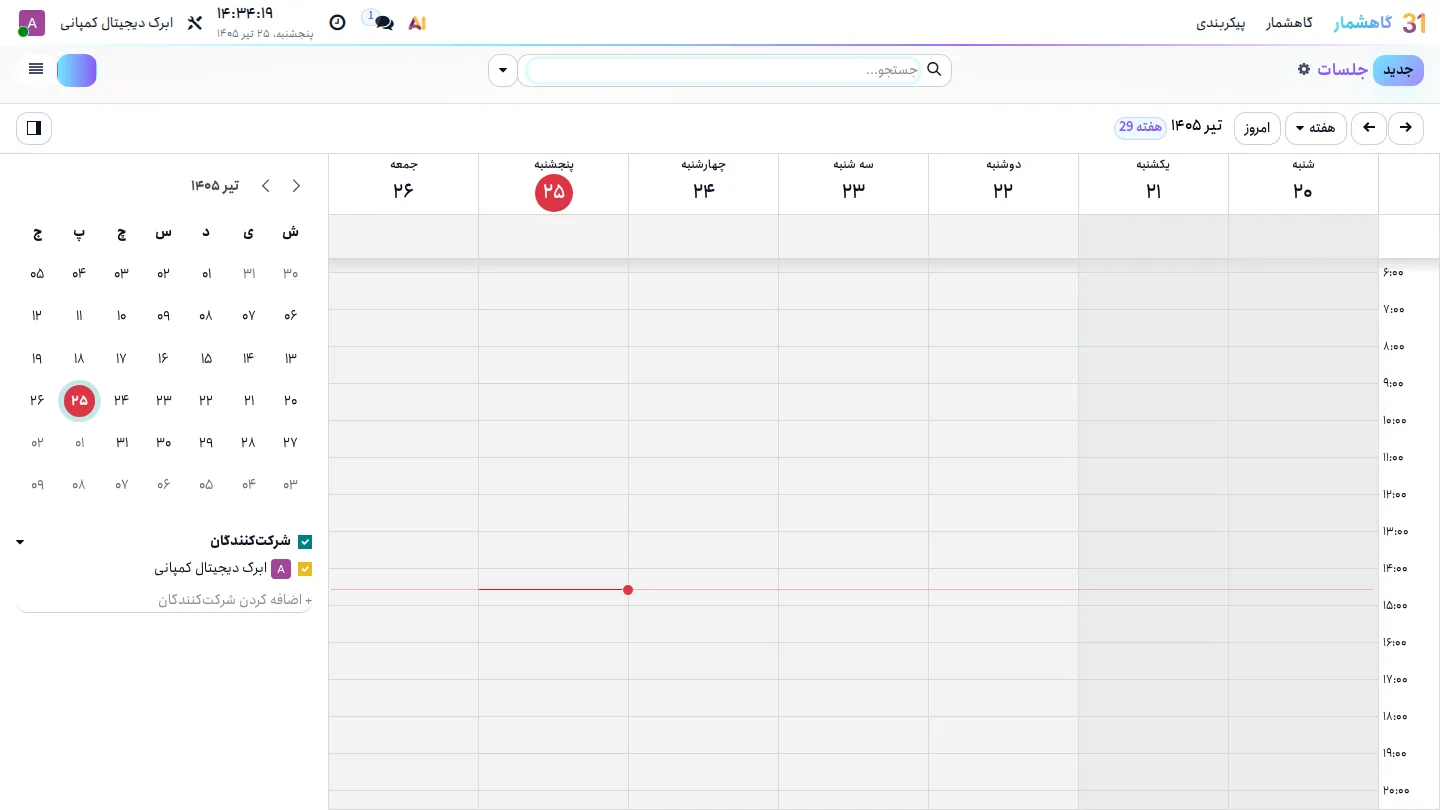This screenshot has width=1440, height=810.
Task: Select day ۱۶ in mini calendar
Action: coord(163,358)
